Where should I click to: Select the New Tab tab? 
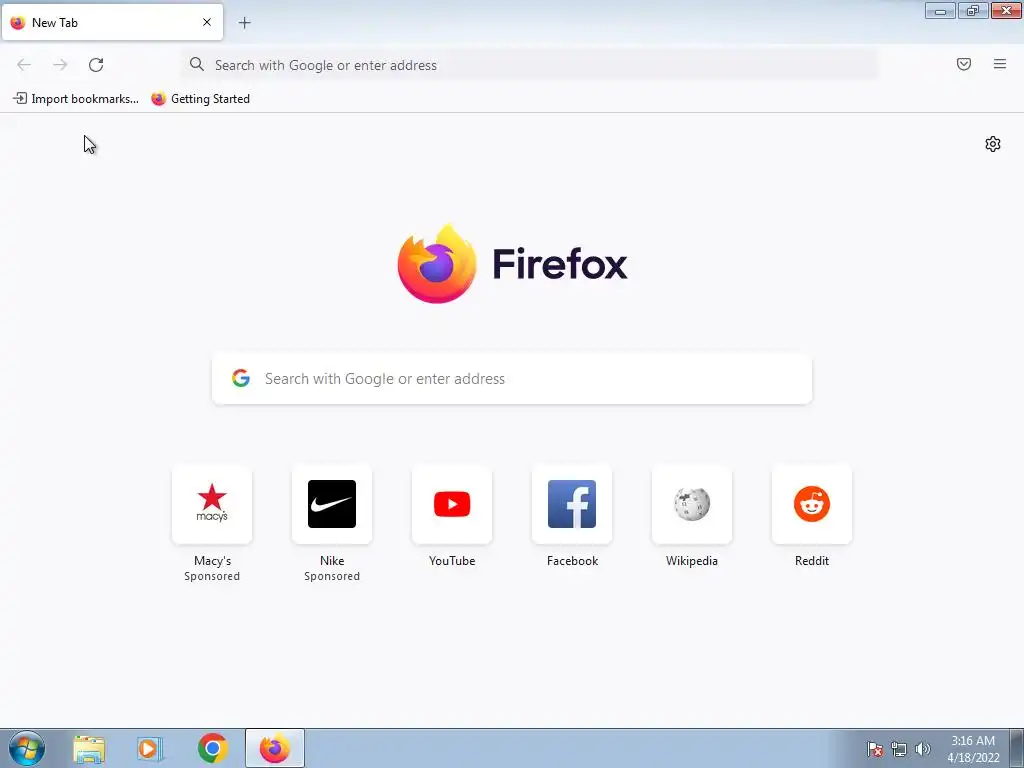click(112, 22)
